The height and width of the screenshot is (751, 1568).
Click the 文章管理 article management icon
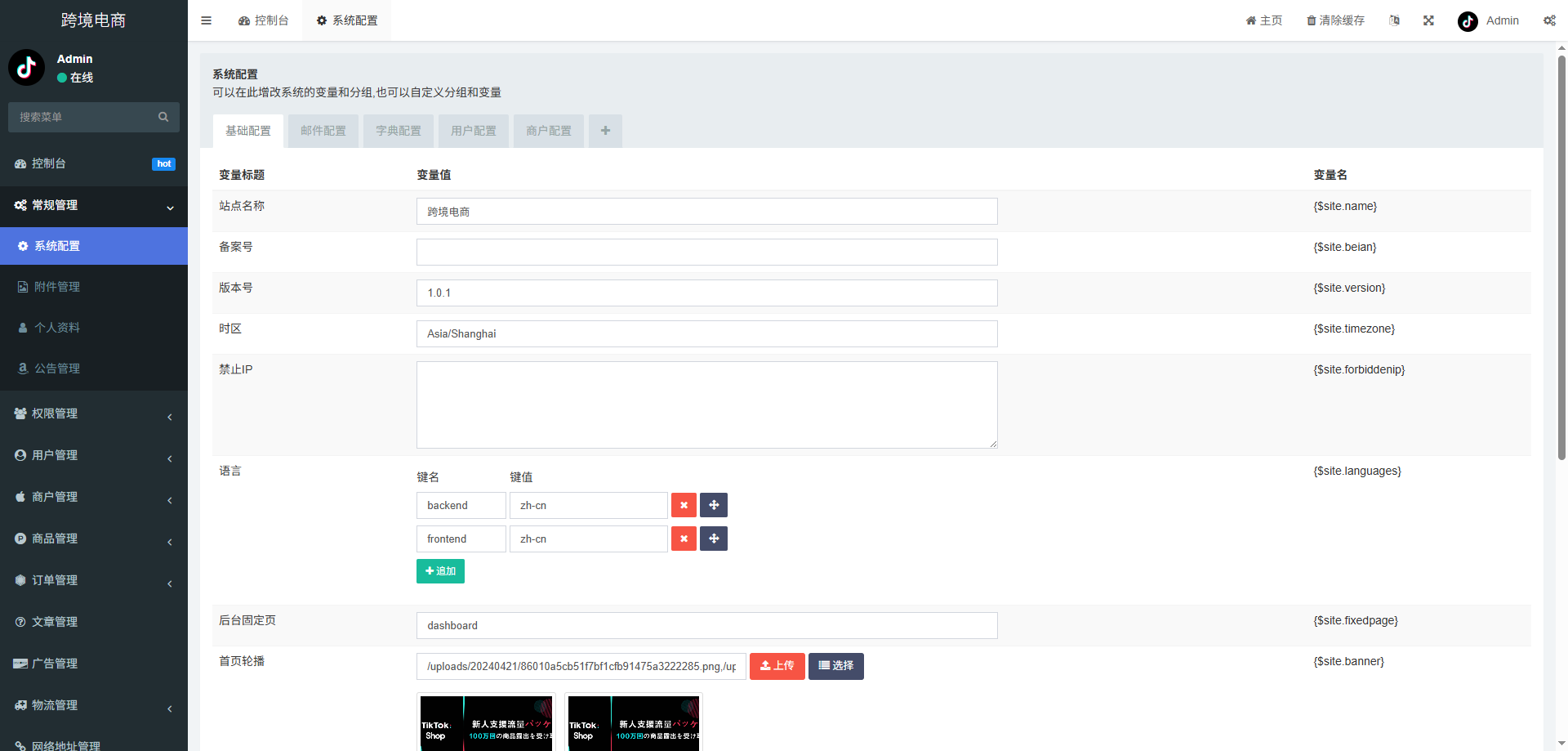coord(22,622)
